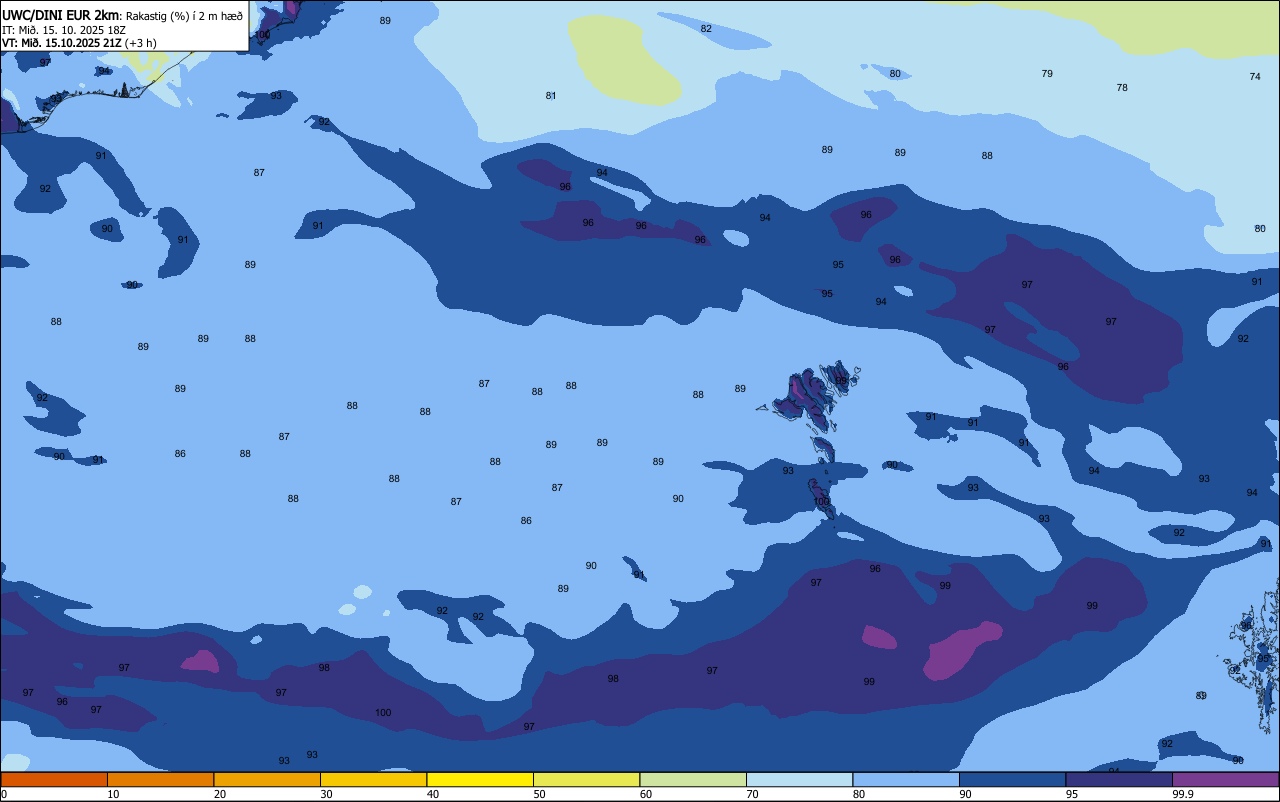Select the 80–90 light blue legend block
1280x802 pixels.
(906, 779)
